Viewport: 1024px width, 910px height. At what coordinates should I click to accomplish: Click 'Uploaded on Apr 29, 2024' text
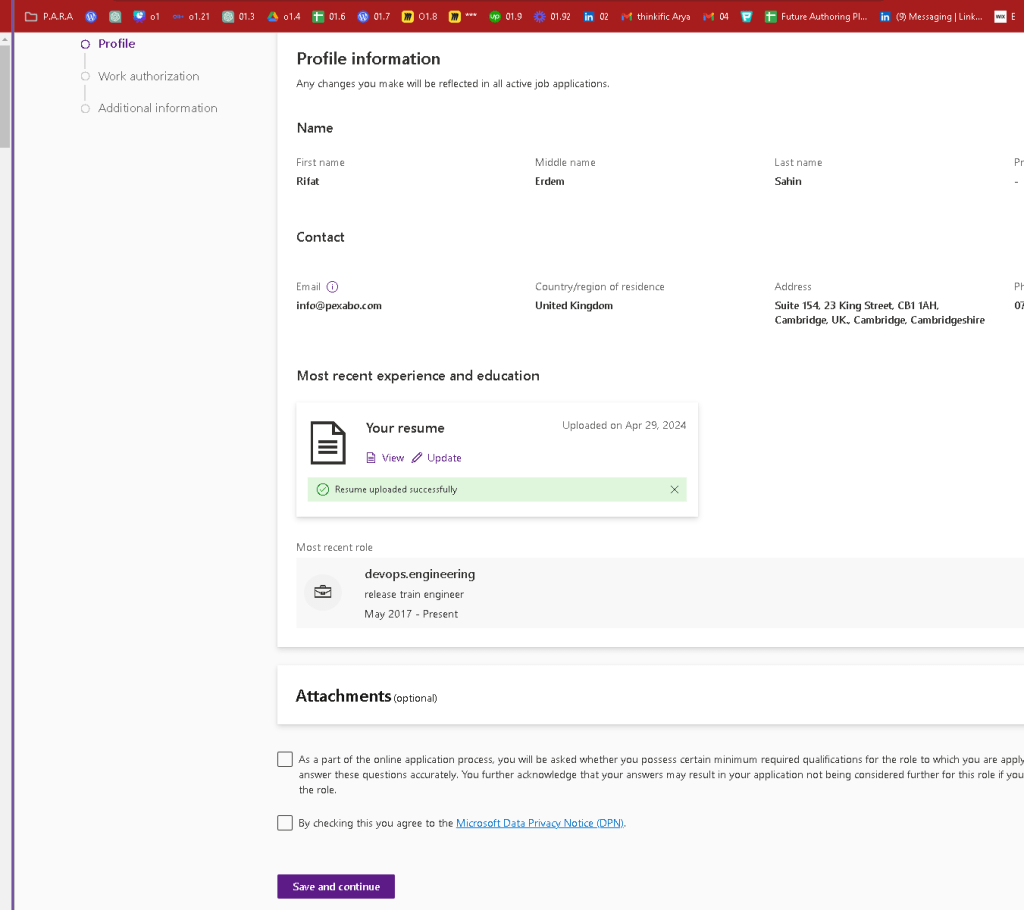pyautogui.click(x=624, y=425)
